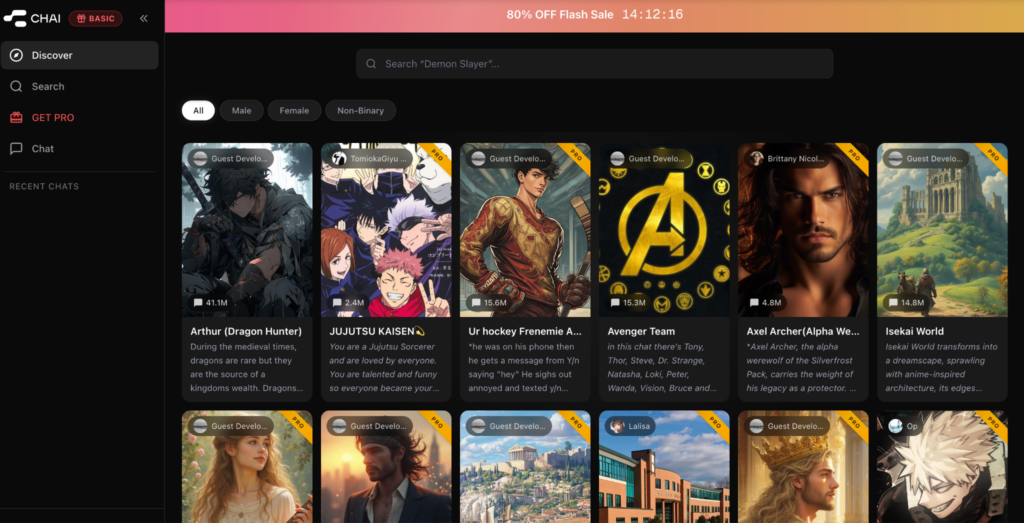Open the school building card by Lalisa
The image size is (1024, 523).
[x=664, y=467]
